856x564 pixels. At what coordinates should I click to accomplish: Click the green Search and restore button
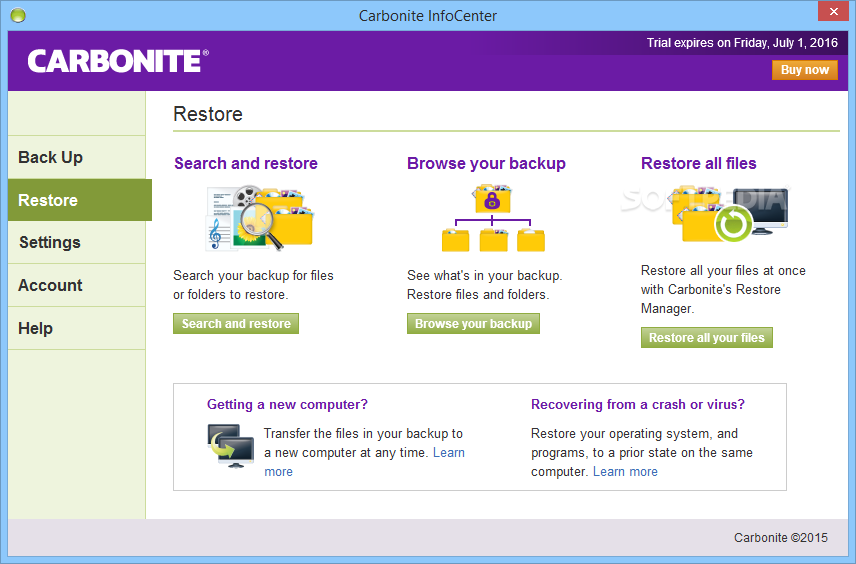(236, 324)
